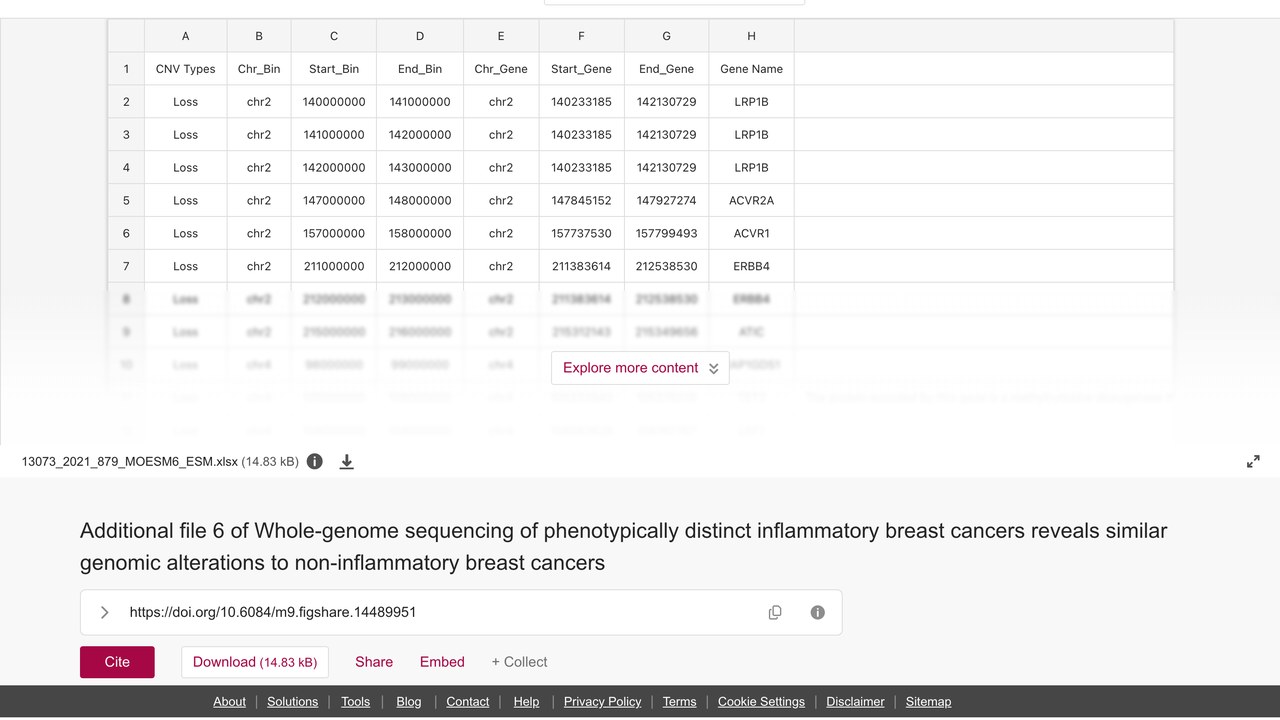Click the ERBB4 cell in row 7

[751, 266]
